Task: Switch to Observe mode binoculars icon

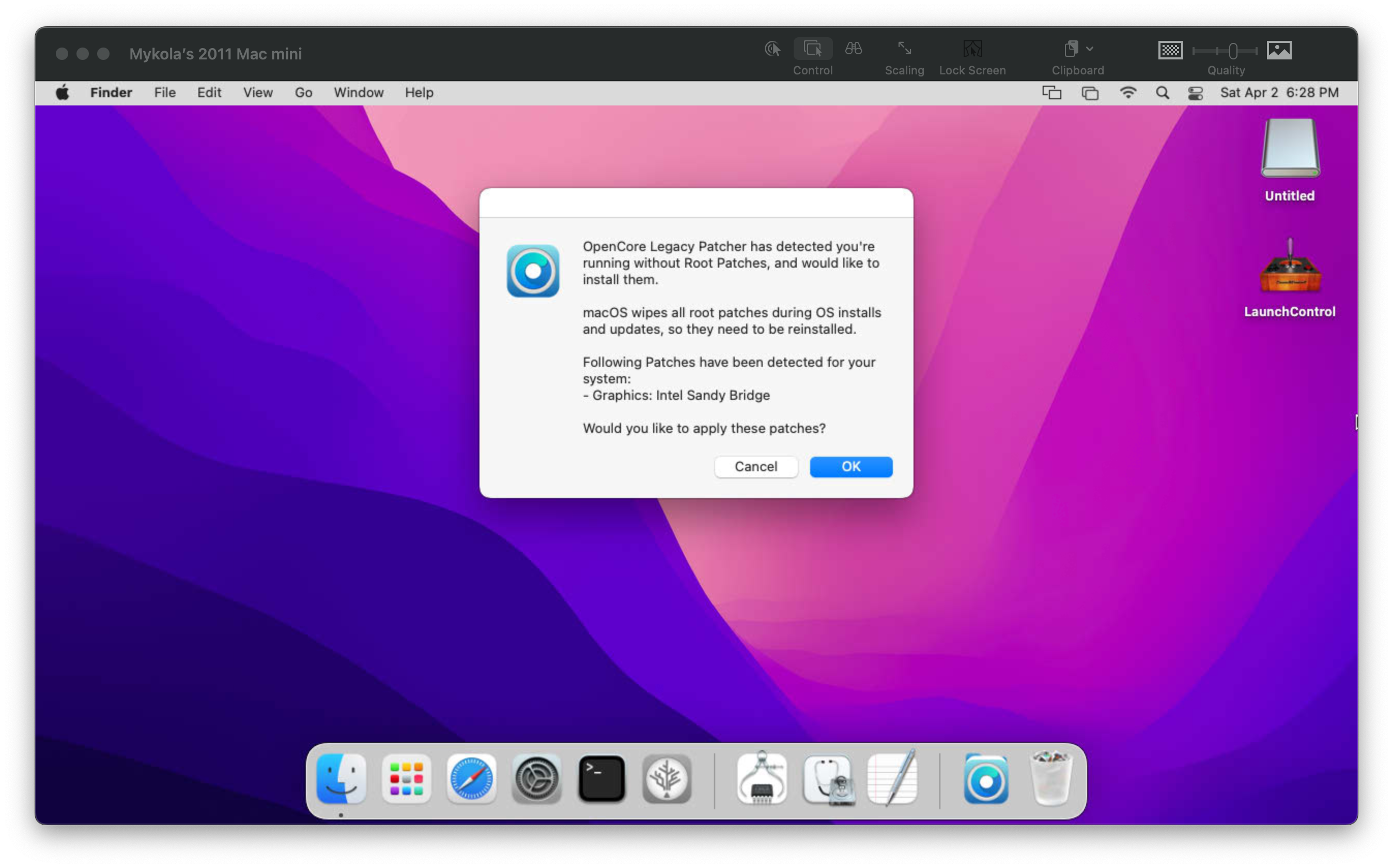Action: [853, 49]
